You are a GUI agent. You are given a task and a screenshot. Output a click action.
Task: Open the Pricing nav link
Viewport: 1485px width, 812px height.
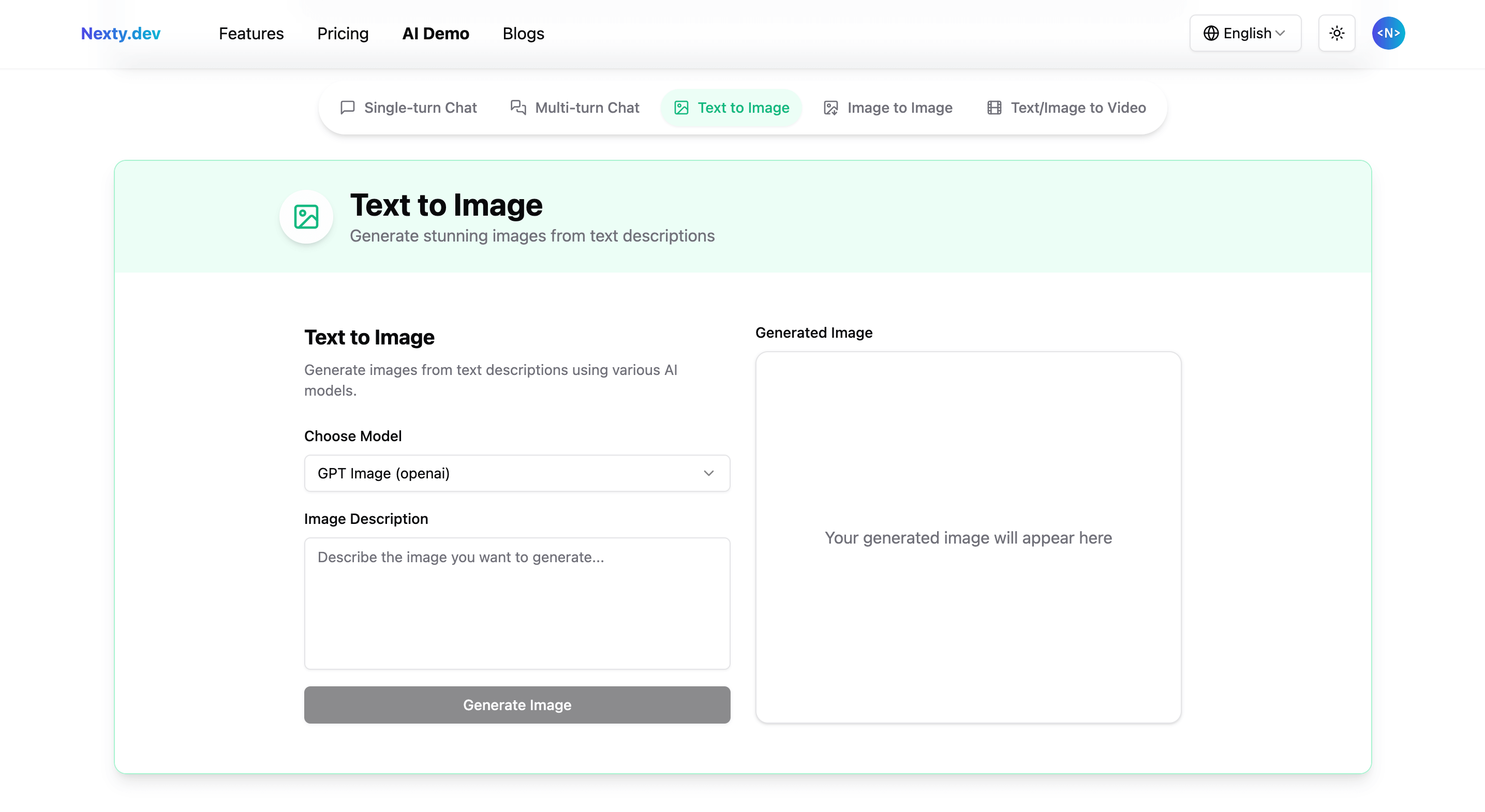point(343,34)
